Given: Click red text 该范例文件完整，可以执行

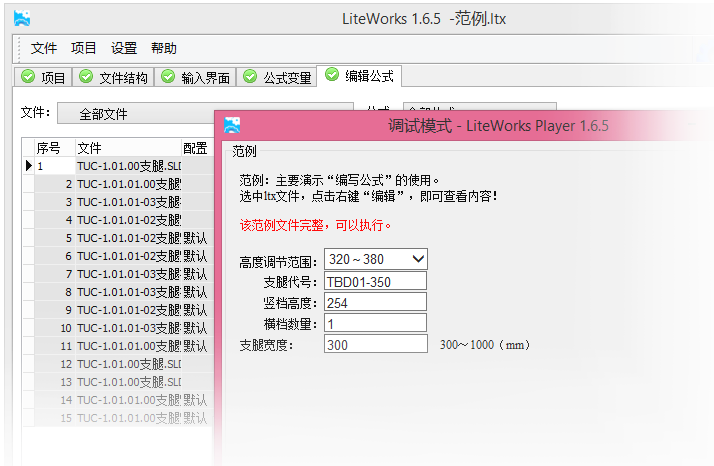Looking at the screenshot, I should (315, 225).
